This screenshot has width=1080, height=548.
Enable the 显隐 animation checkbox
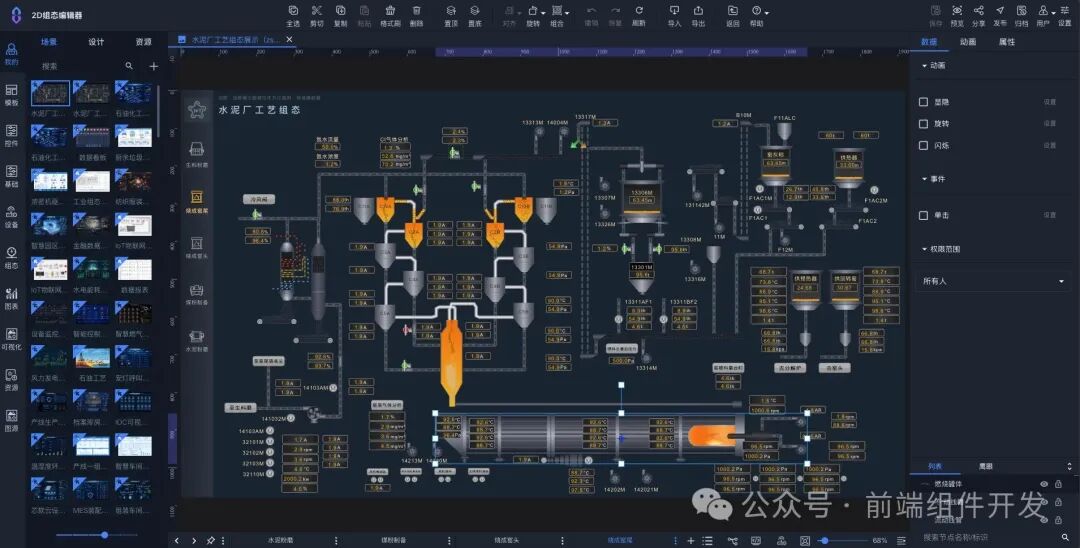click(924, 102)
